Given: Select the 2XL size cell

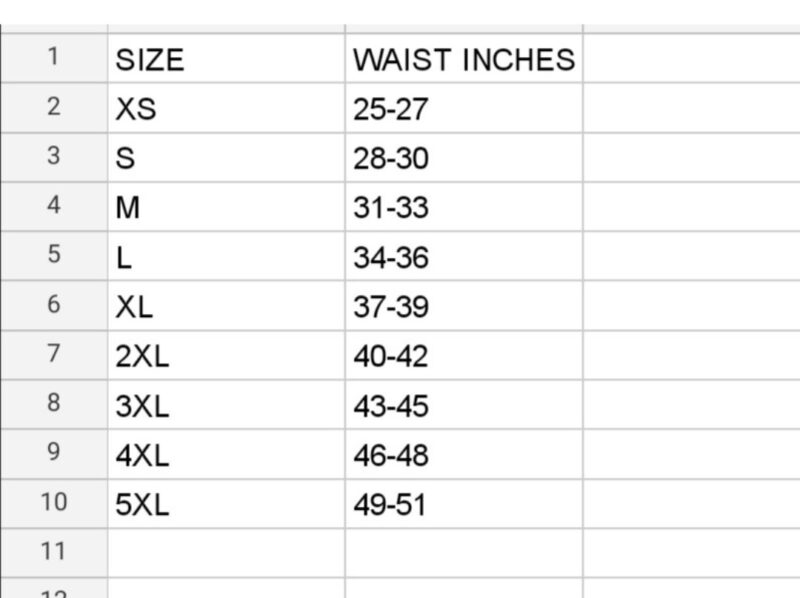Looking at the screenshot, I should tap(225, 356).
